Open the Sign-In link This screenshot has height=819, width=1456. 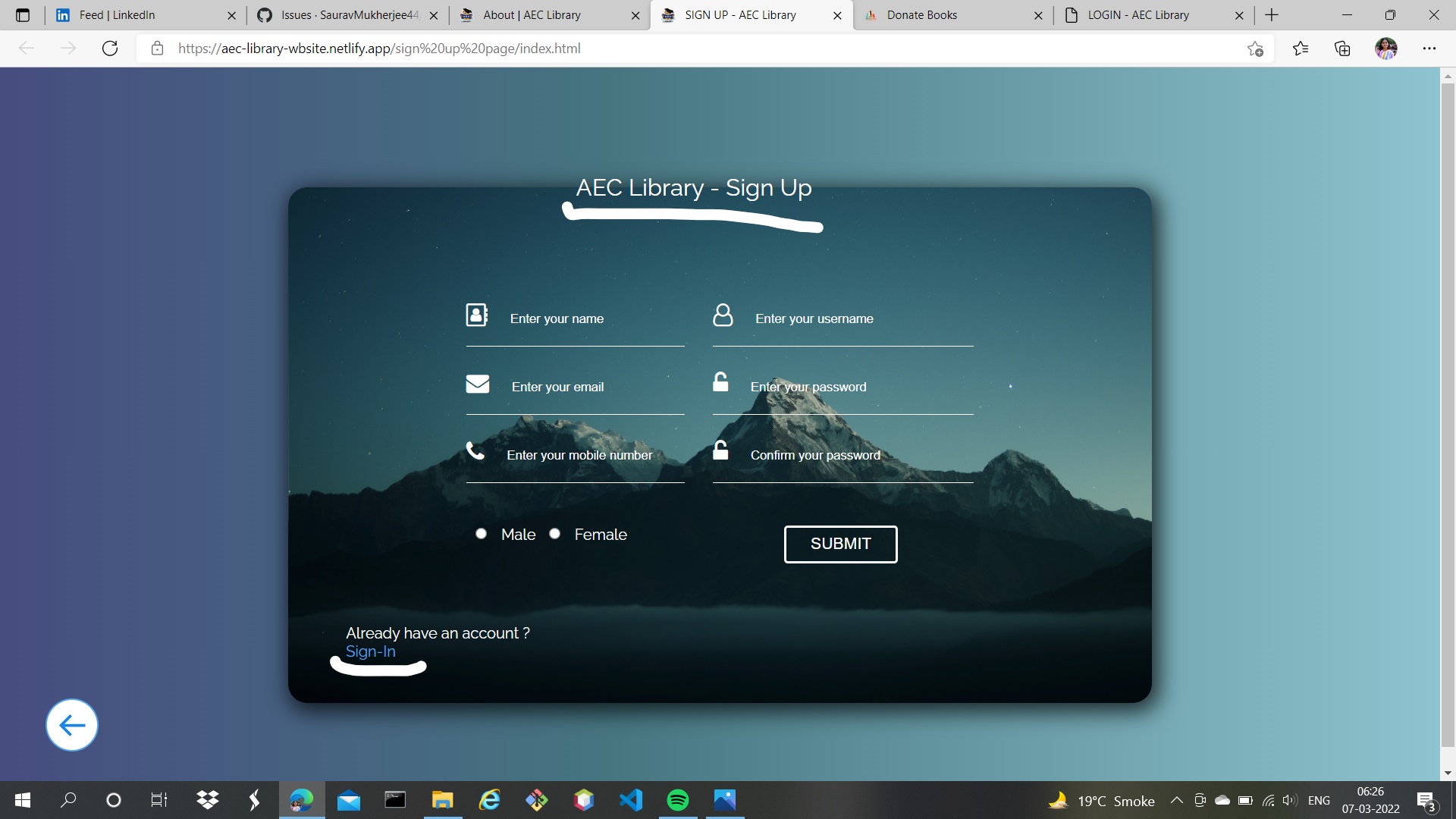[370, 651]
